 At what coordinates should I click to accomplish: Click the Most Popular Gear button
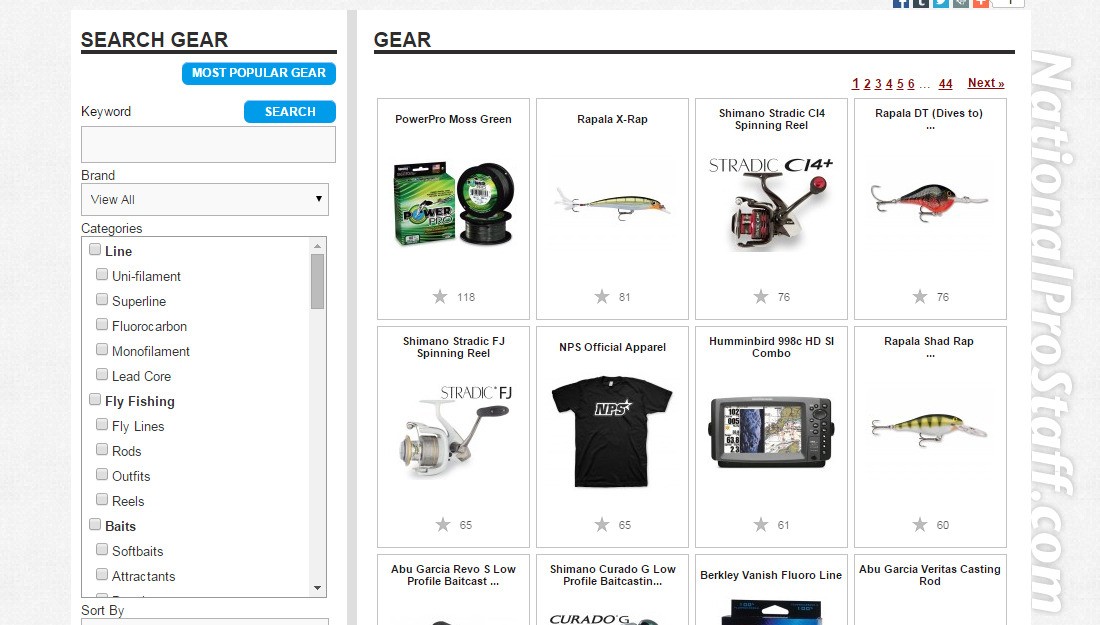pyautogui.click(x=259, y=73)
